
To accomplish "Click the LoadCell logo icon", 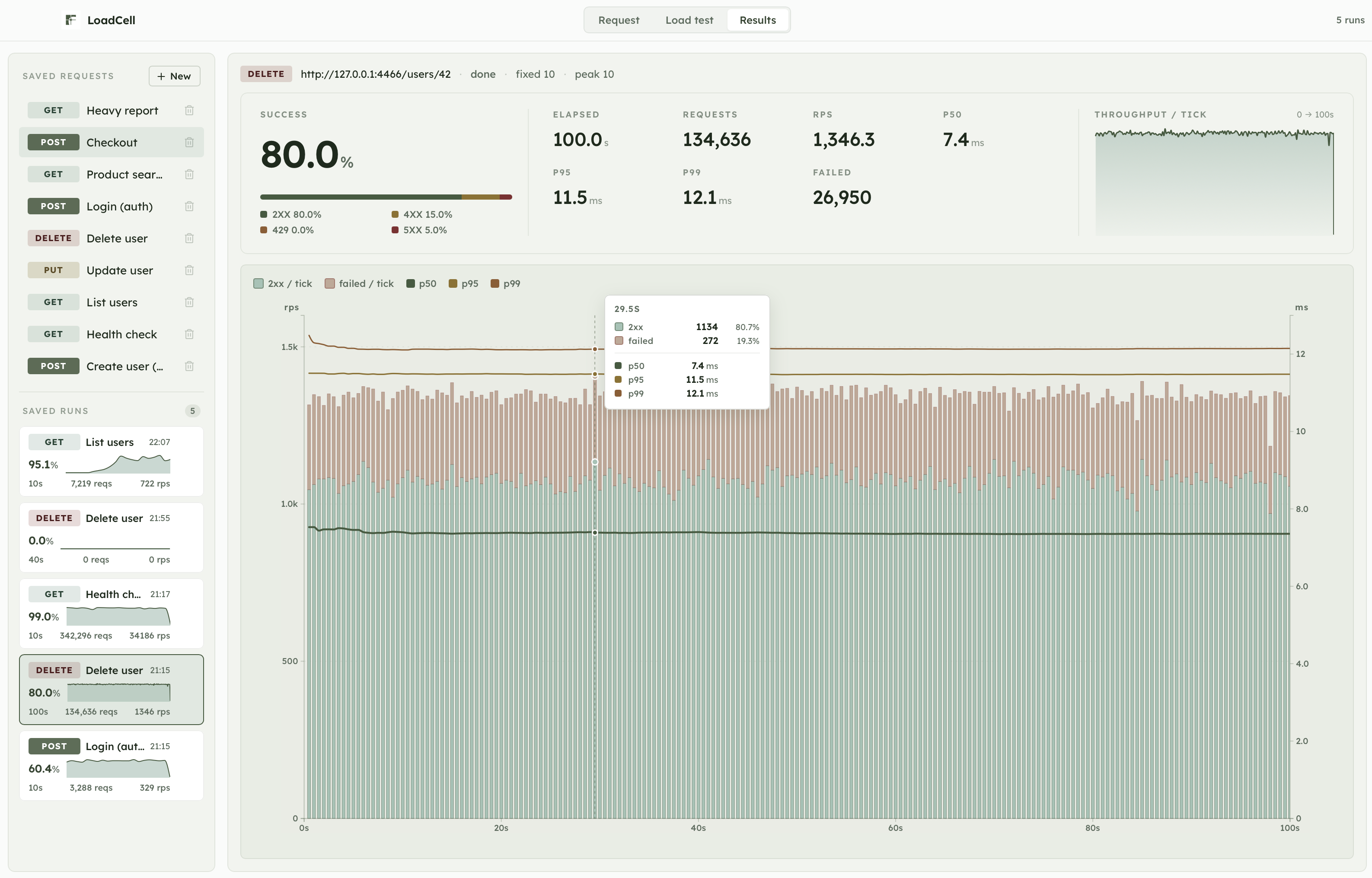I will [71, 20].
